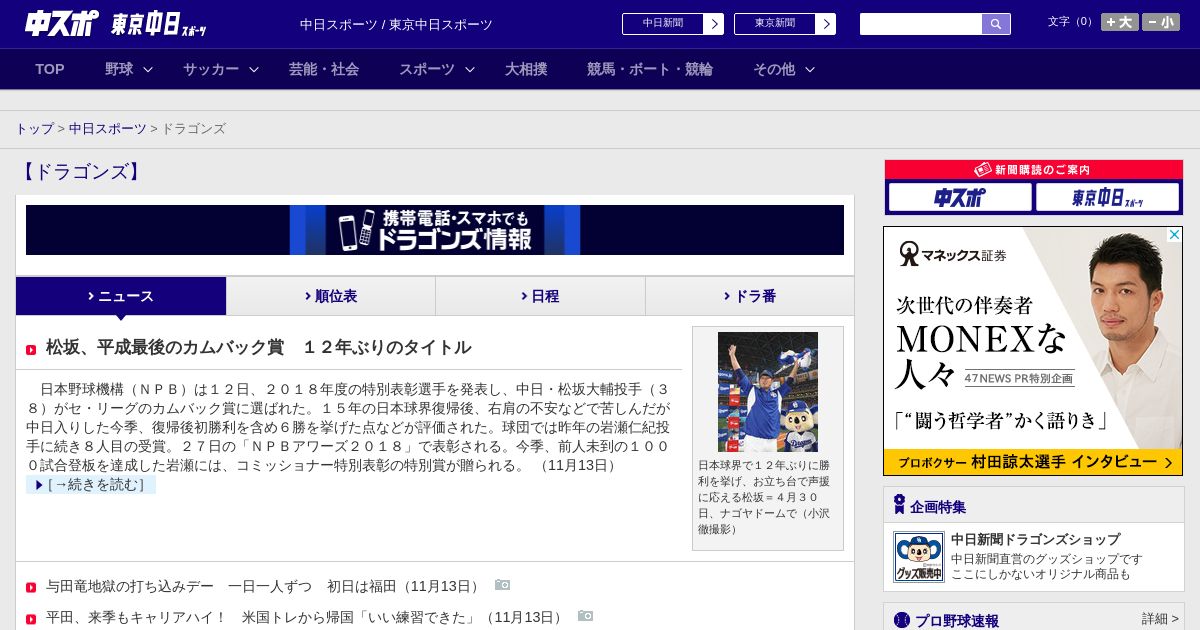
Task: Expand the サッカー navigation menu
Action: coord(221,69)
